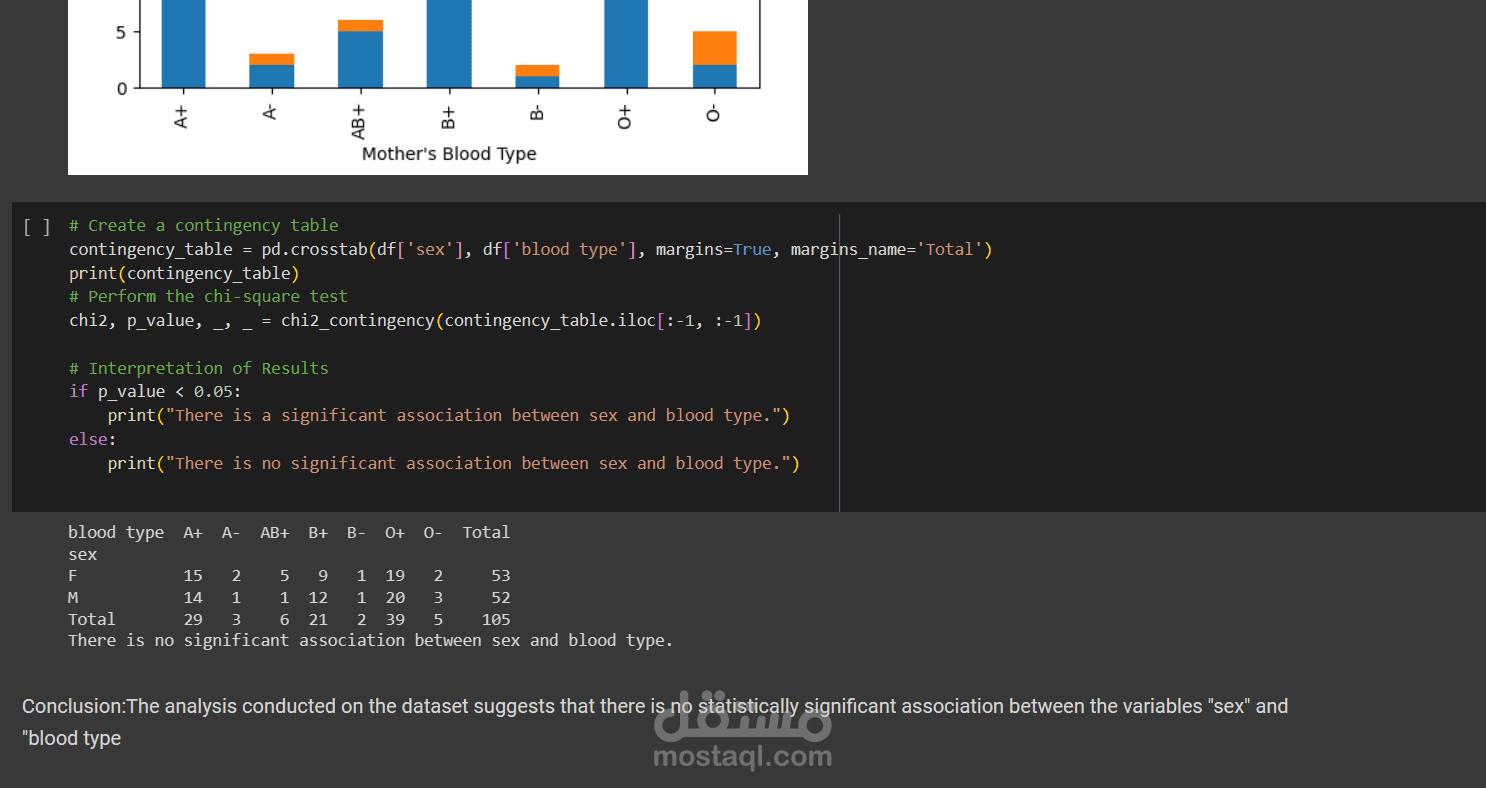
Task: Click the 'O-' tick label on chart
Action: pyautogui.click(x=713, y=113)
